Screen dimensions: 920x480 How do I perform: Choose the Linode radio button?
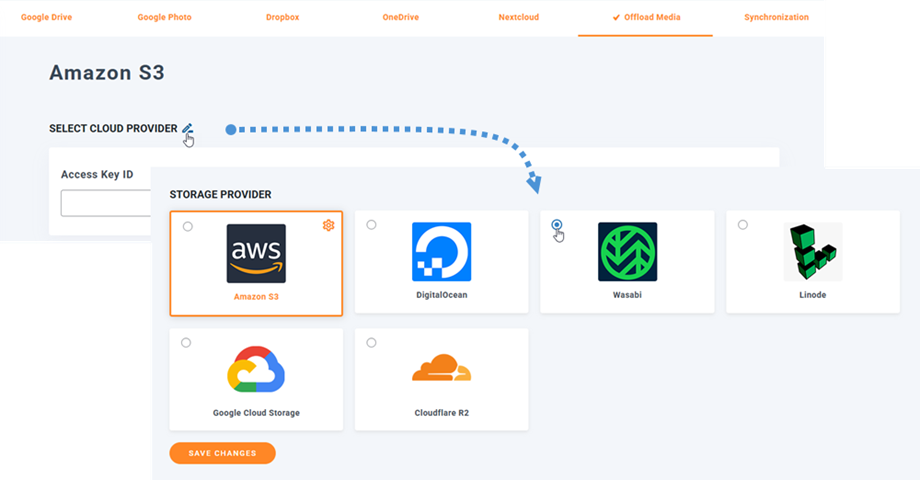click(742, 225)
